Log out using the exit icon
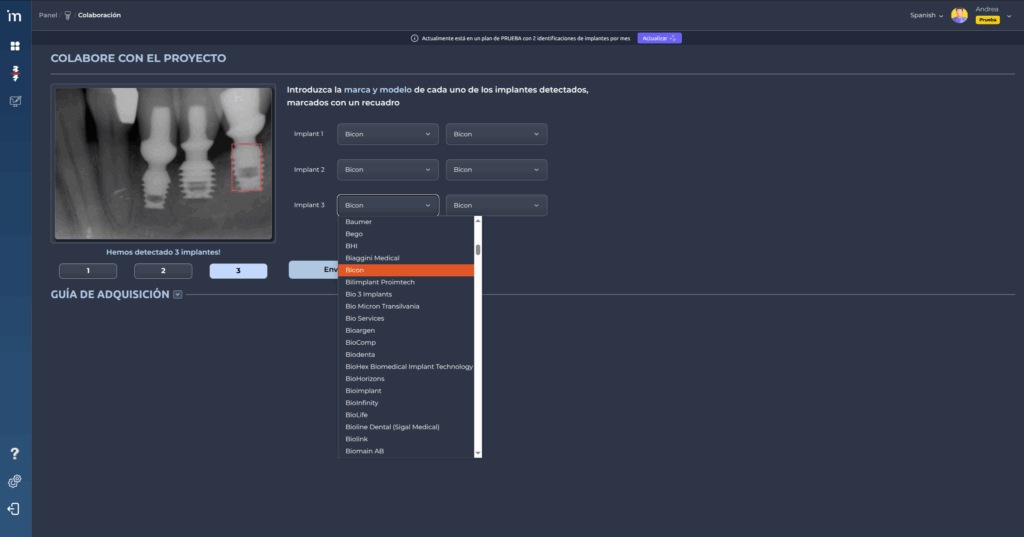This screenshot has width=1024, height=537. [15, 508]
